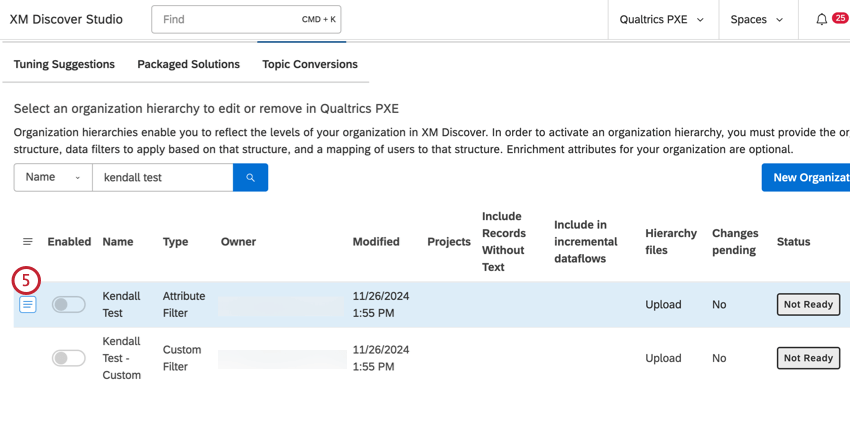Open the notifications bell icon
The height and width of the screenshot is (423, 850).
821,20
